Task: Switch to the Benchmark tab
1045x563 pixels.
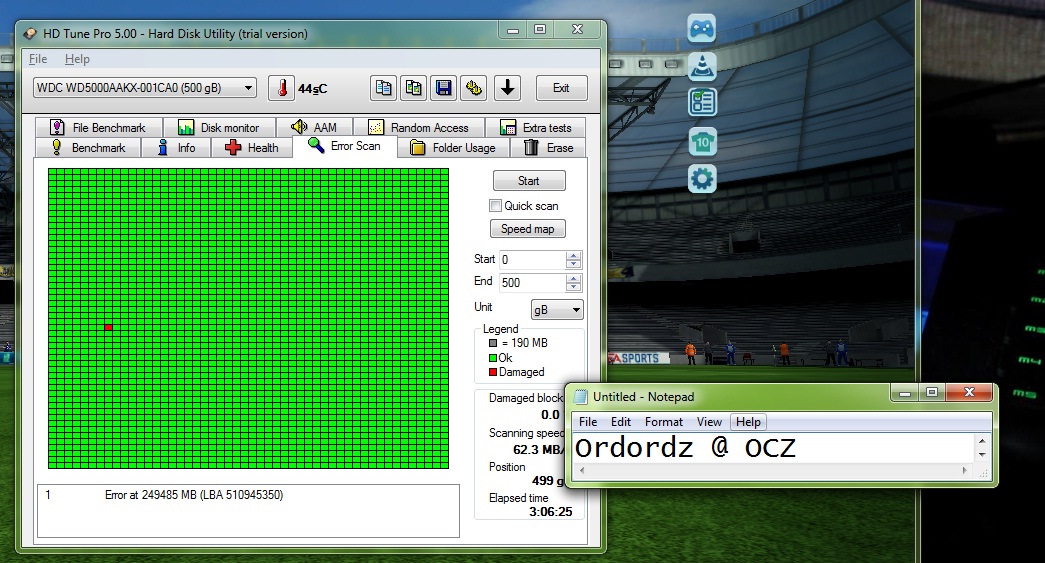Action: coord(88,148)
